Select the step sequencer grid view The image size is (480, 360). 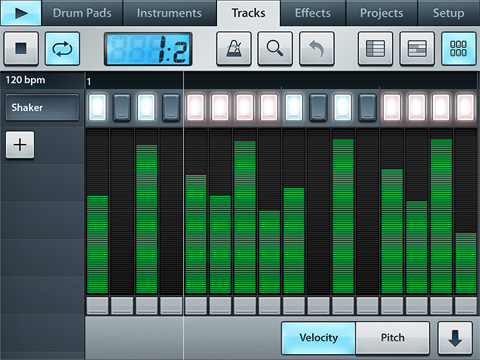[x=459, y=48]
